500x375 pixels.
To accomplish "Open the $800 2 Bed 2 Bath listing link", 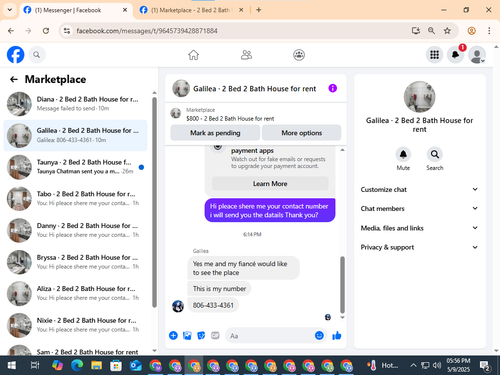I will (x=230, y=118).
